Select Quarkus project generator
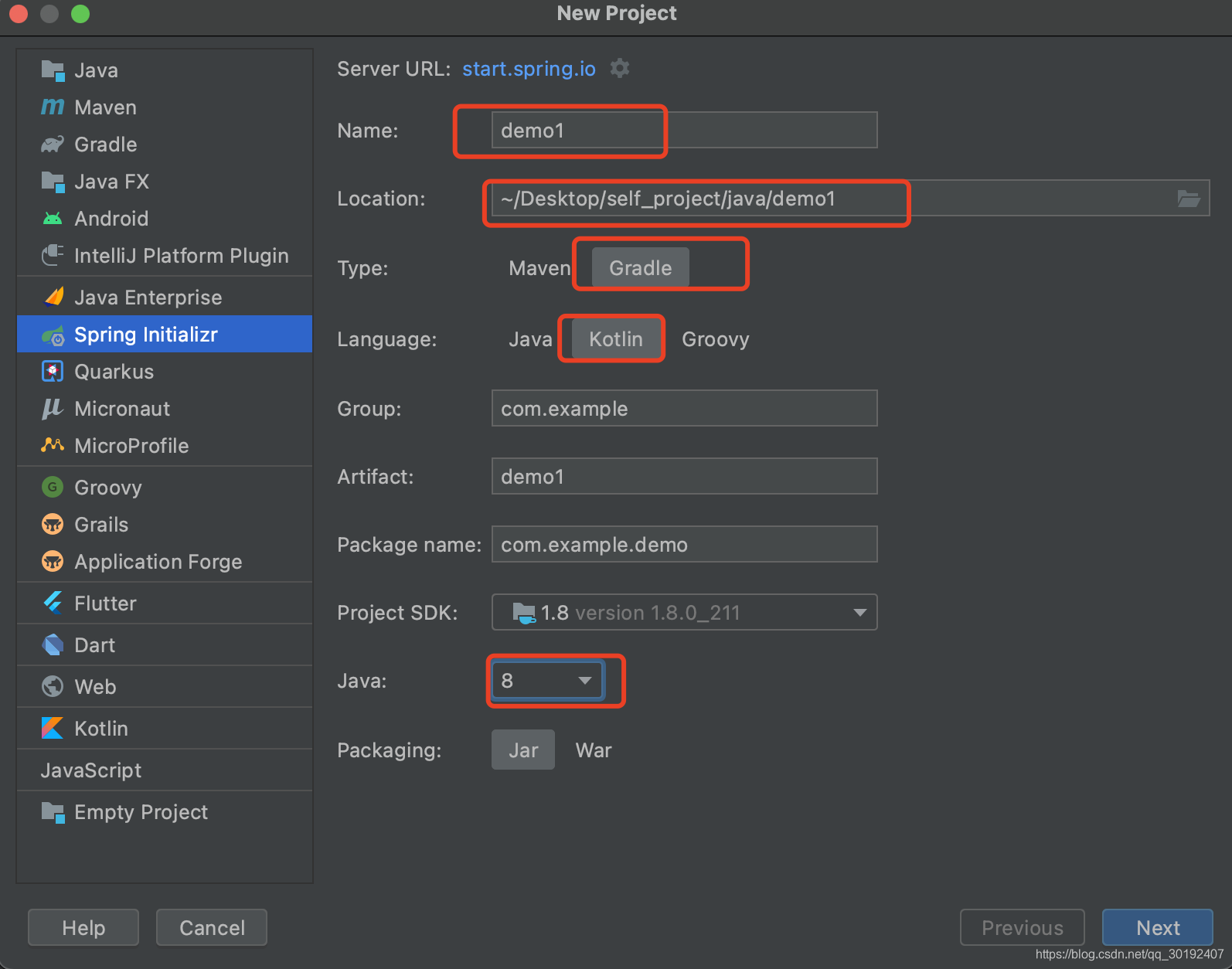The width and height of the screenshot is (1232, 969). coord(165,372)
